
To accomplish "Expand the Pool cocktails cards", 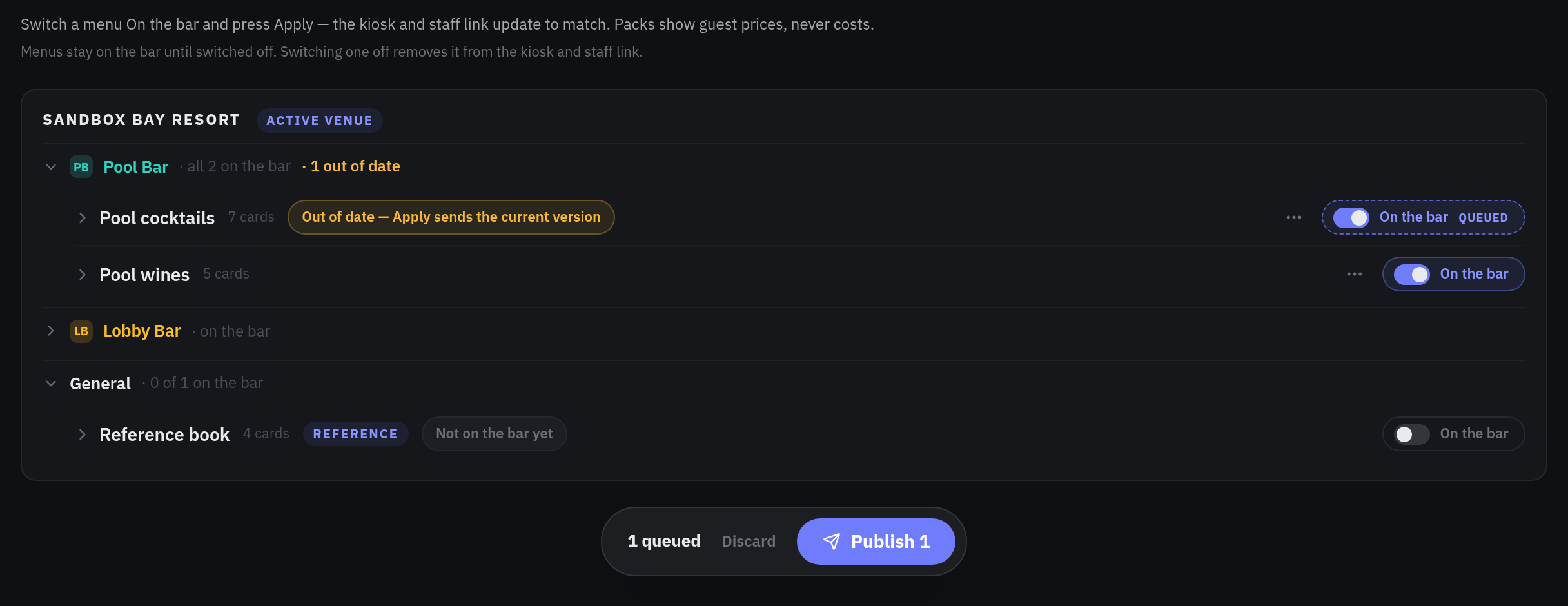I will pyautogui.click(x=82, y=218).
